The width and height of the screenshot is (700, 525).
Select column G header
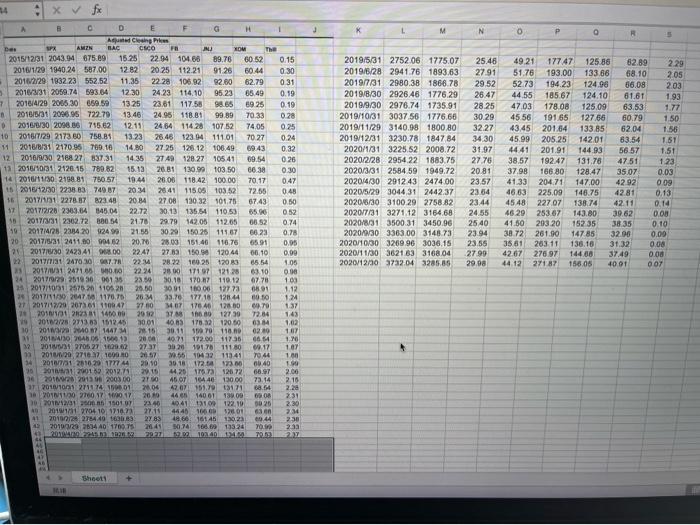(x=216, y=29)
